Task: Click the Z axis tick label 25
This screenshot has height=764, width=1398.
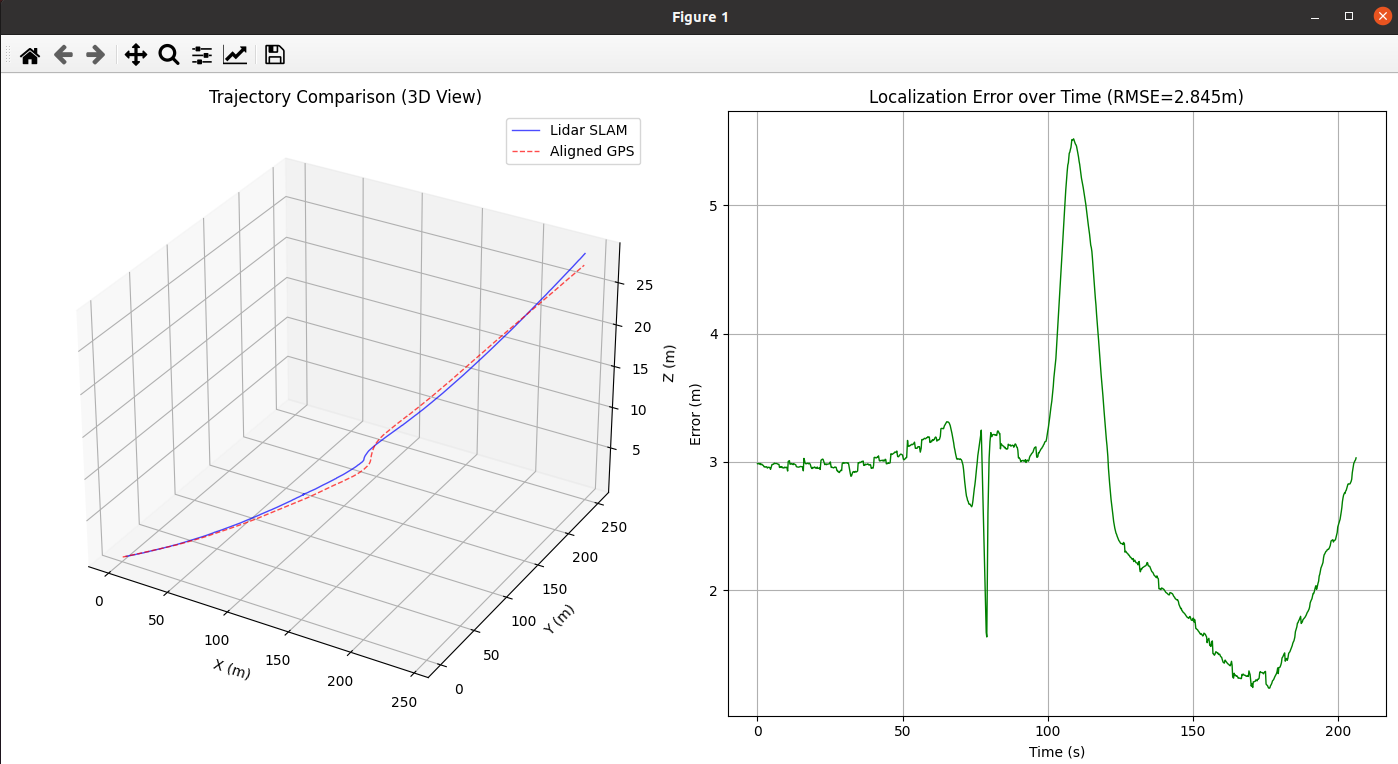Action: [x=644, y=285]
